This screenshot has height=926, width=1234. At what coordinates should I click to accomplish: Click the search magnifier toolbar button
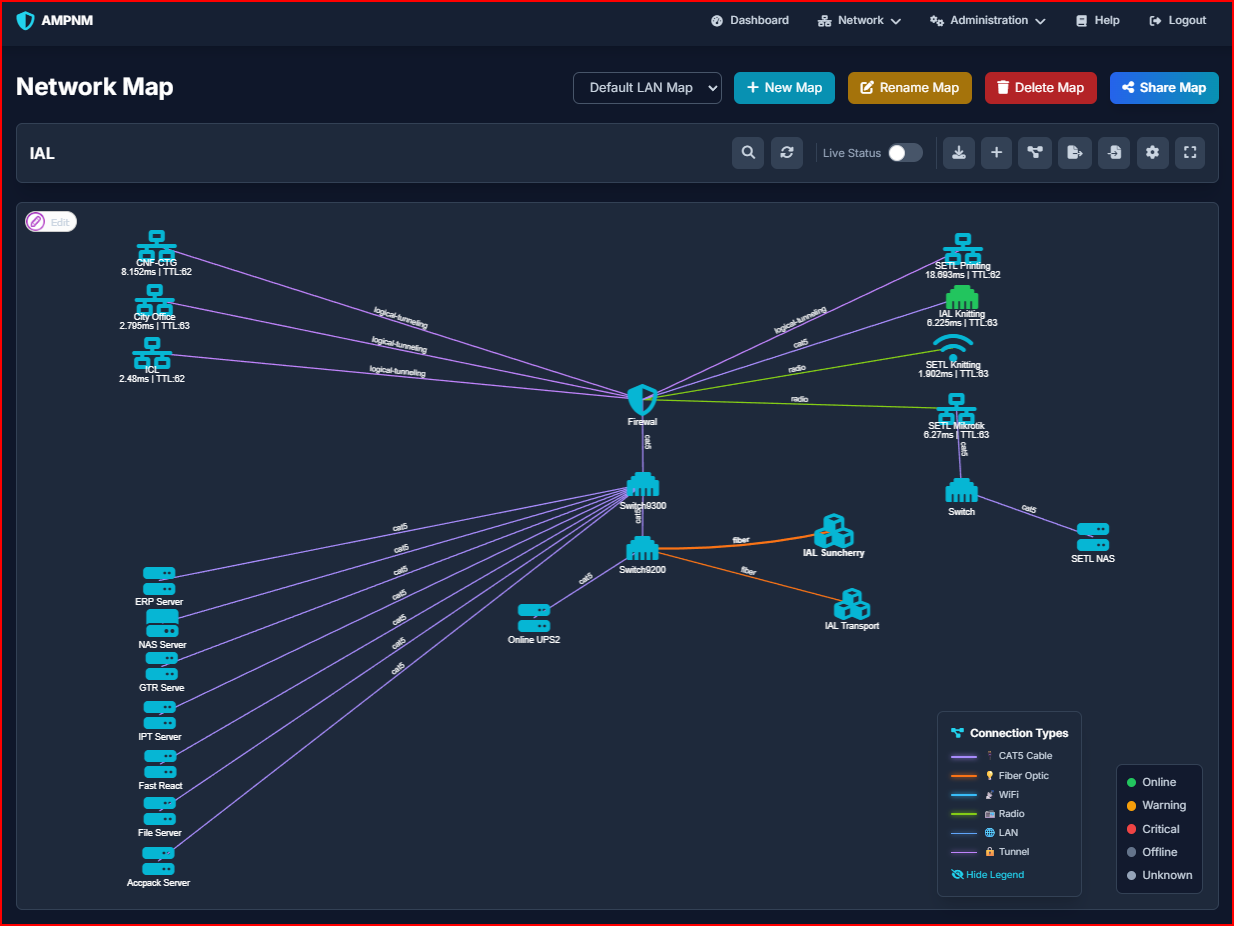coord(748,153)
